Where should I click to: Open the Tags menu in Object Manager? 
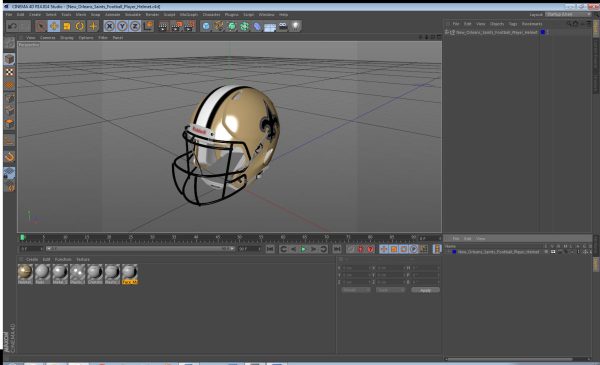coord(513,24)
